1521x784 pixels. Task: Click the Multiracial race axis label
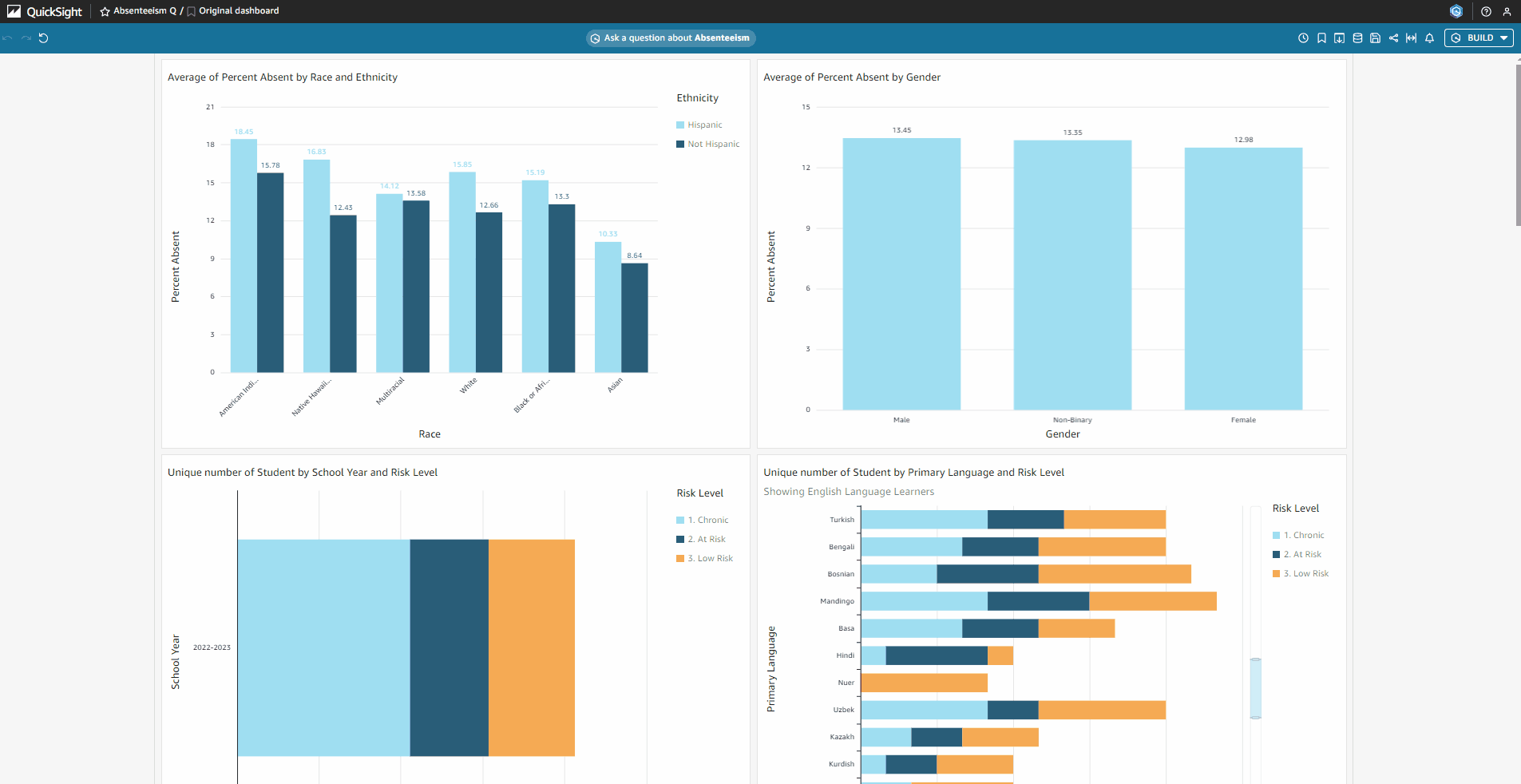(390, 391)
